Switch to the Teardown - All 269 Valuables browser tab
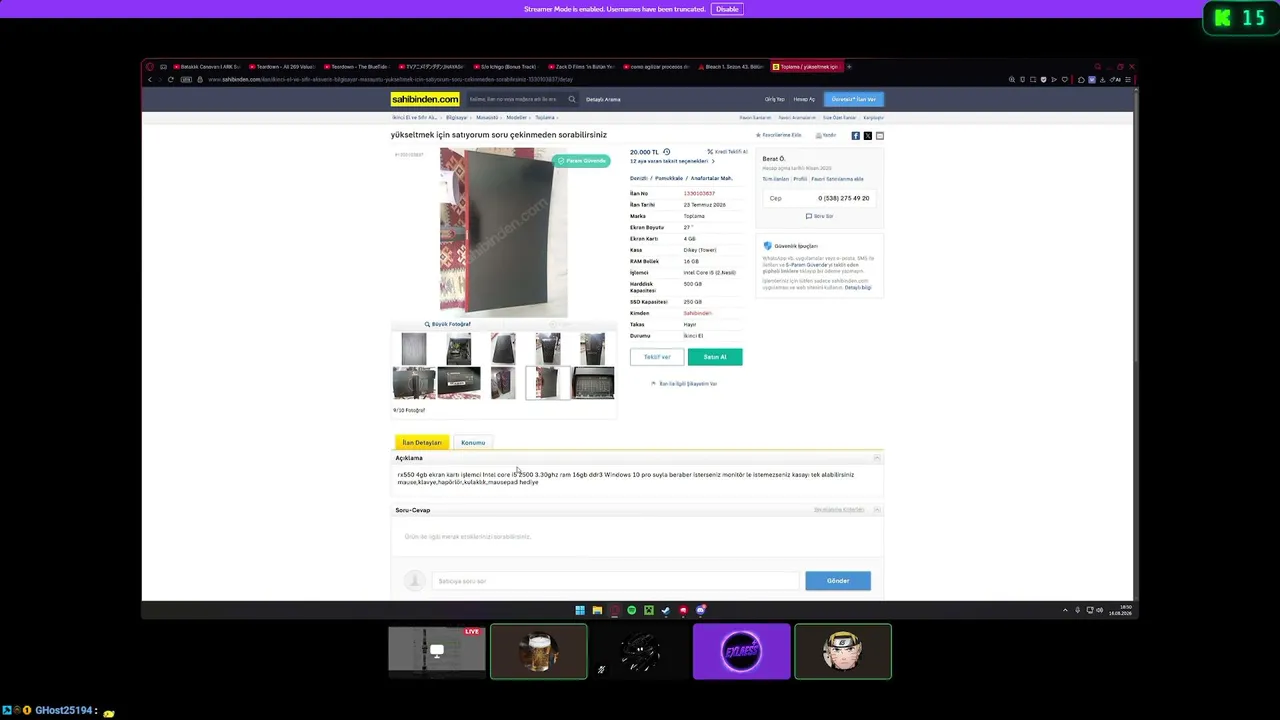 pyautogui.click(x=283, y=67)
